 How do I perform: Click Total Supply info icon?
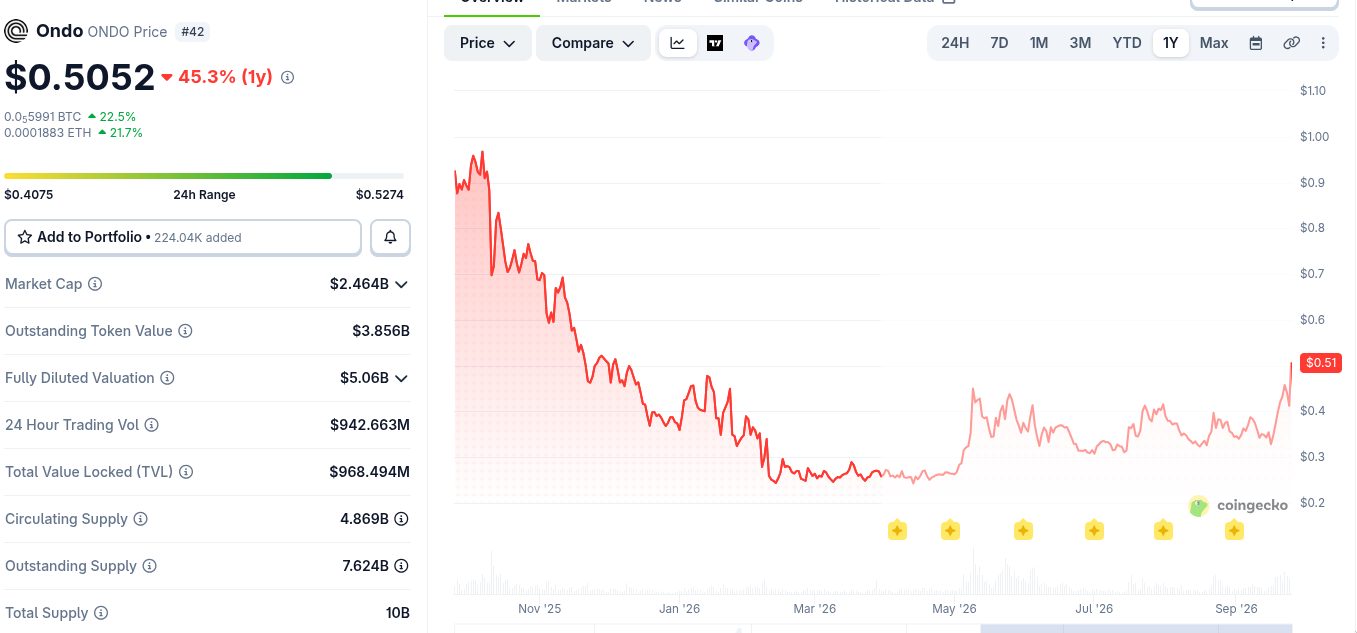(x=101, y=613)
